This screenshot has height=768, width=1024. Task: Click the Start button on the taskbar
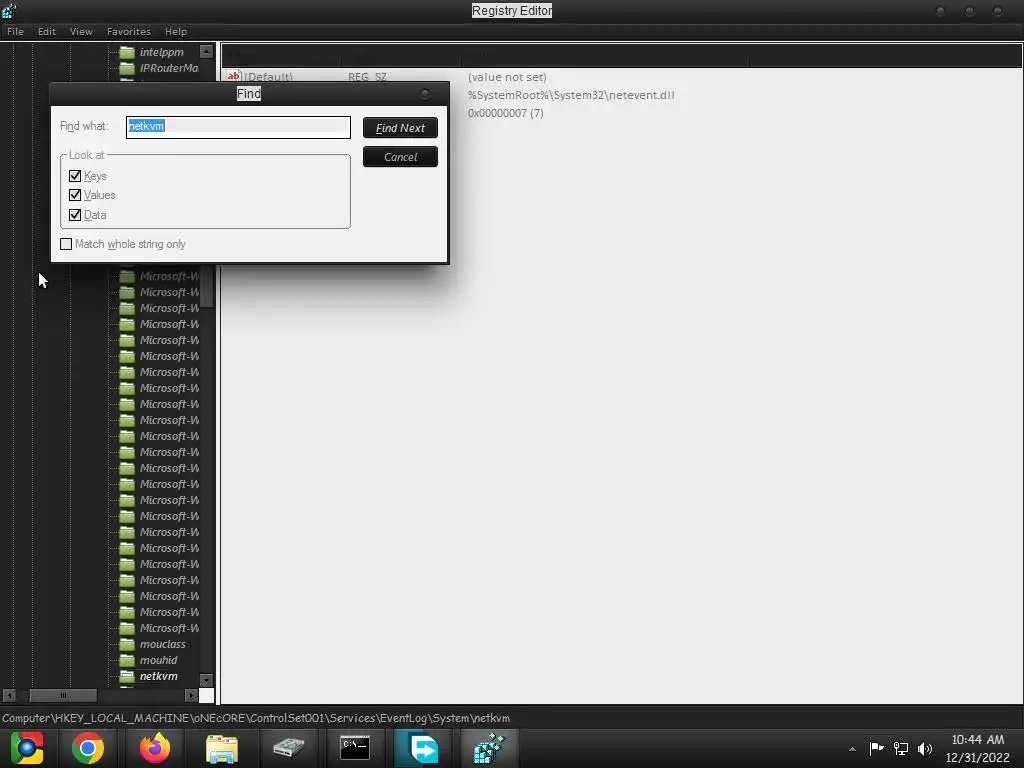[27, 748]
